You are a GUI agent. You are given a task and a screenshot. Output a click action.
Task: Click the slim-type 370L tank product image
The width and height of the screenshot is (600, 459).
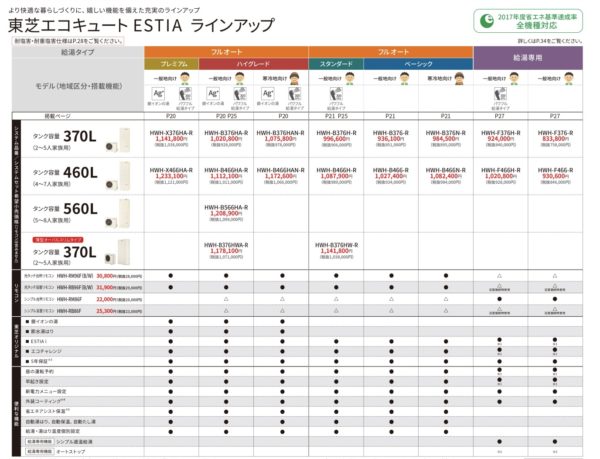pyautogui.click(x=118, y=252)
